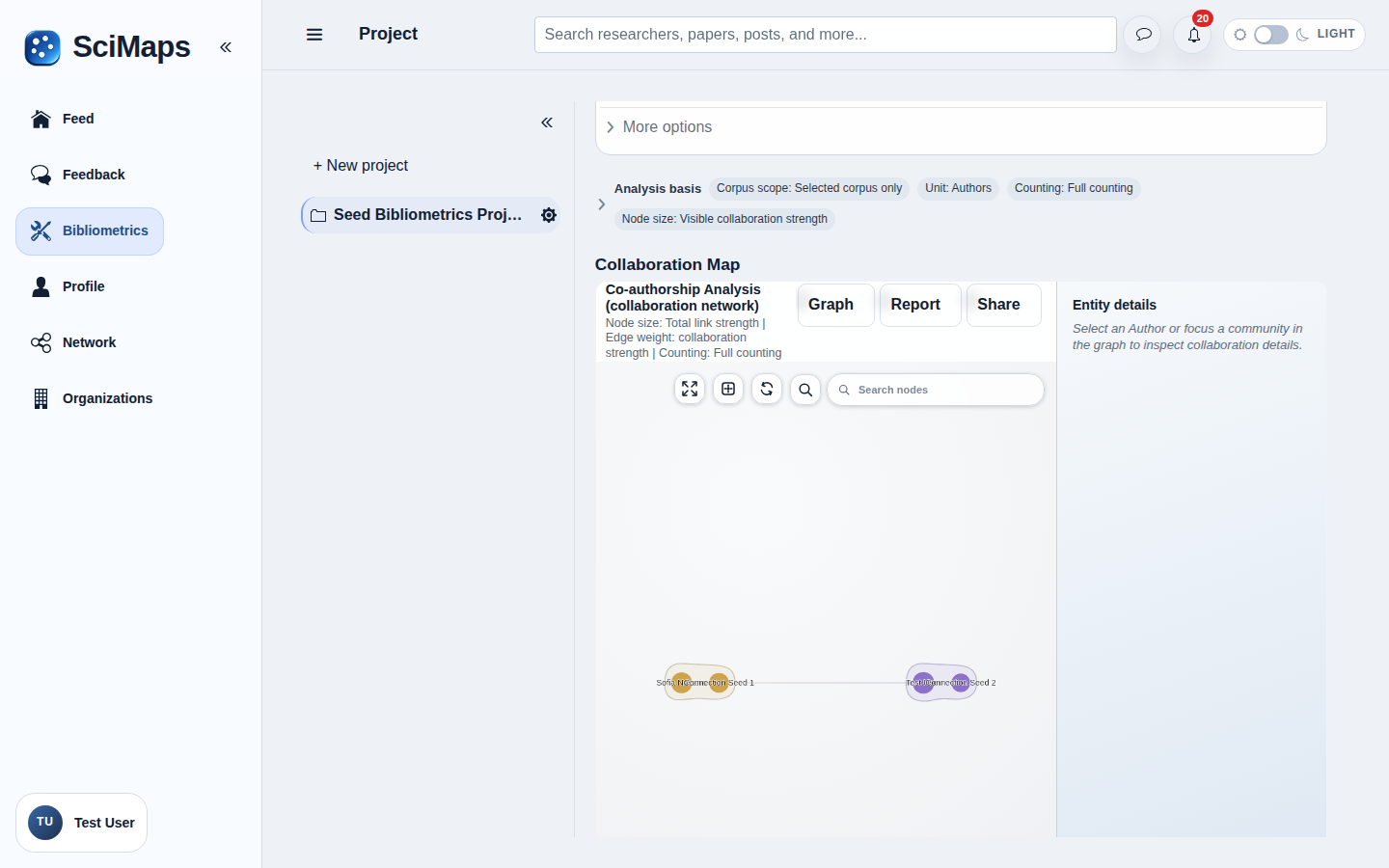Select the Connection Seed 2 node in graph
1389x868 pixels.
(x=961, y=683)
